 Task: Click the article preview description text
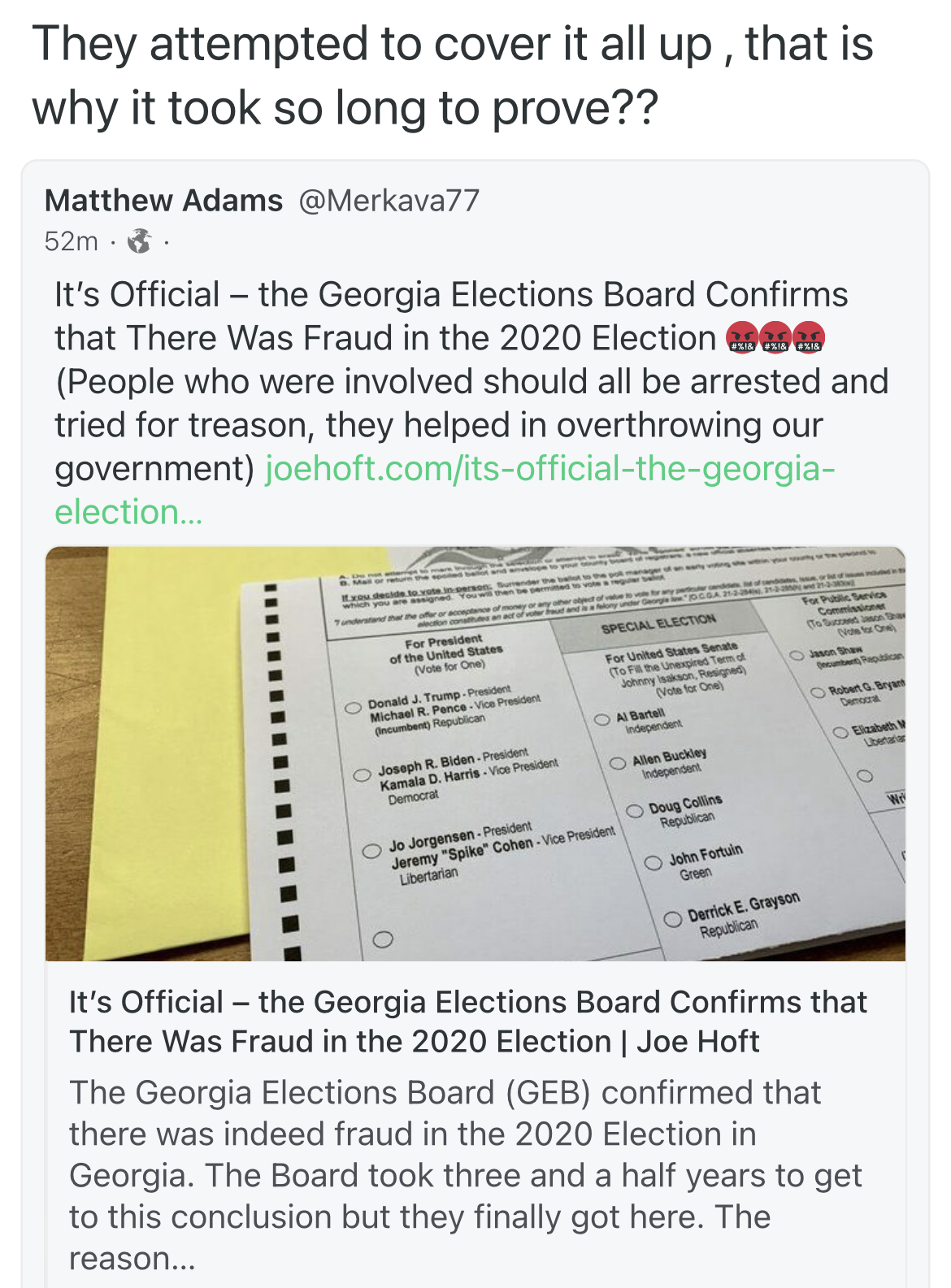point(463,1174)
